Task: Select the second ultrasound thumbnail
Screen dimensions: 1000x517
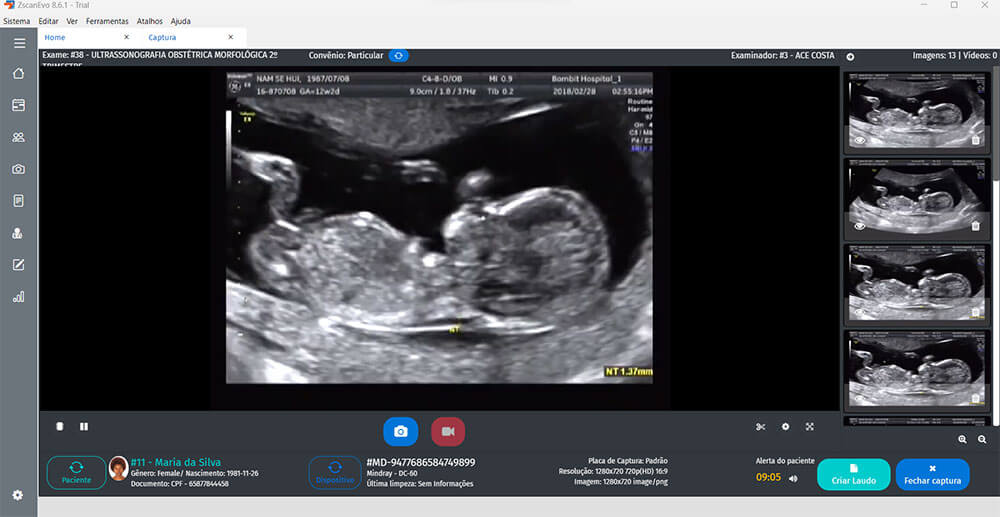Action: pos(916,198)
